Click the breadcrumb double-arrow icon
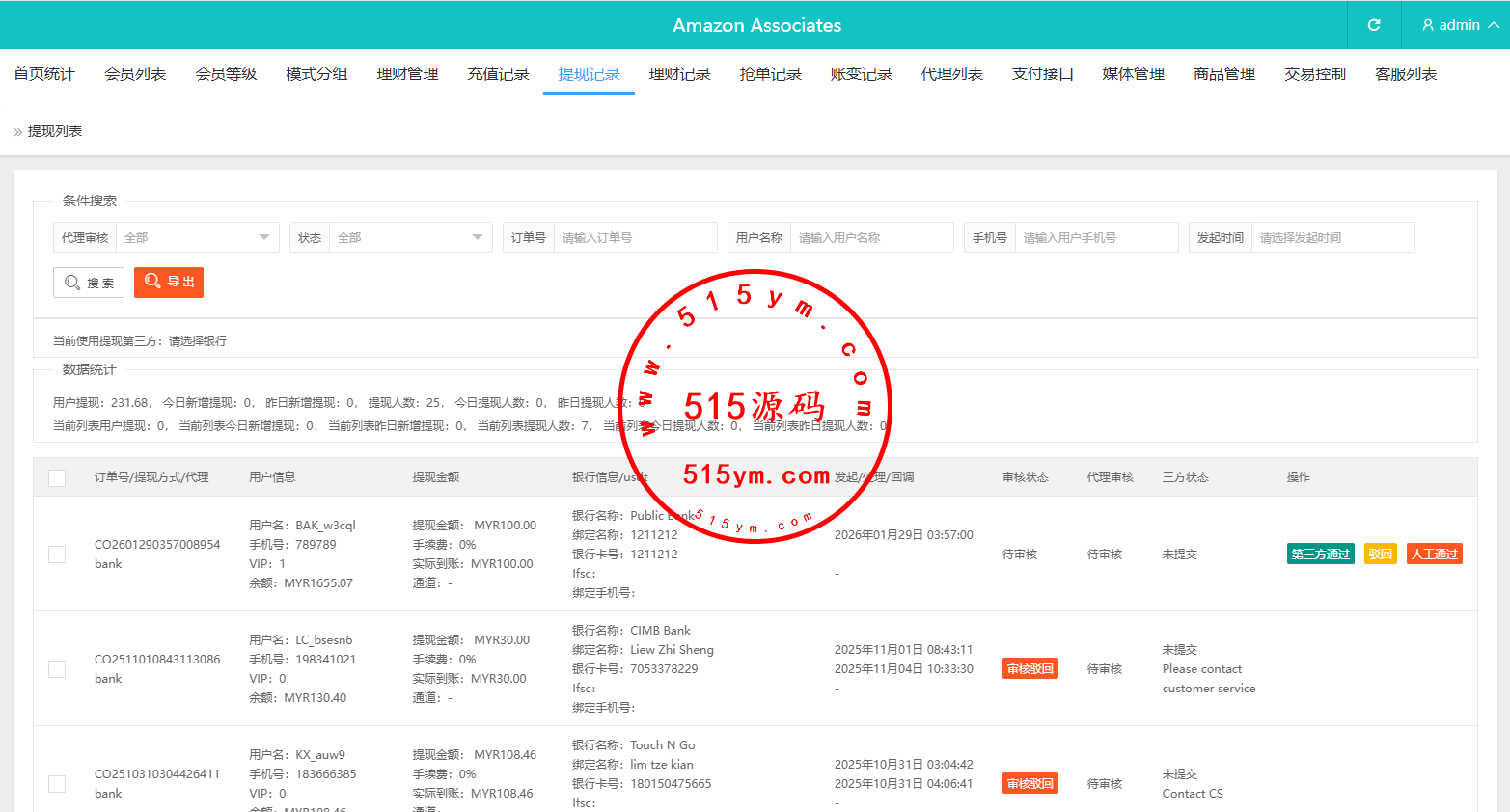This screenshot has height=812, width=1510. pos(17,132)
